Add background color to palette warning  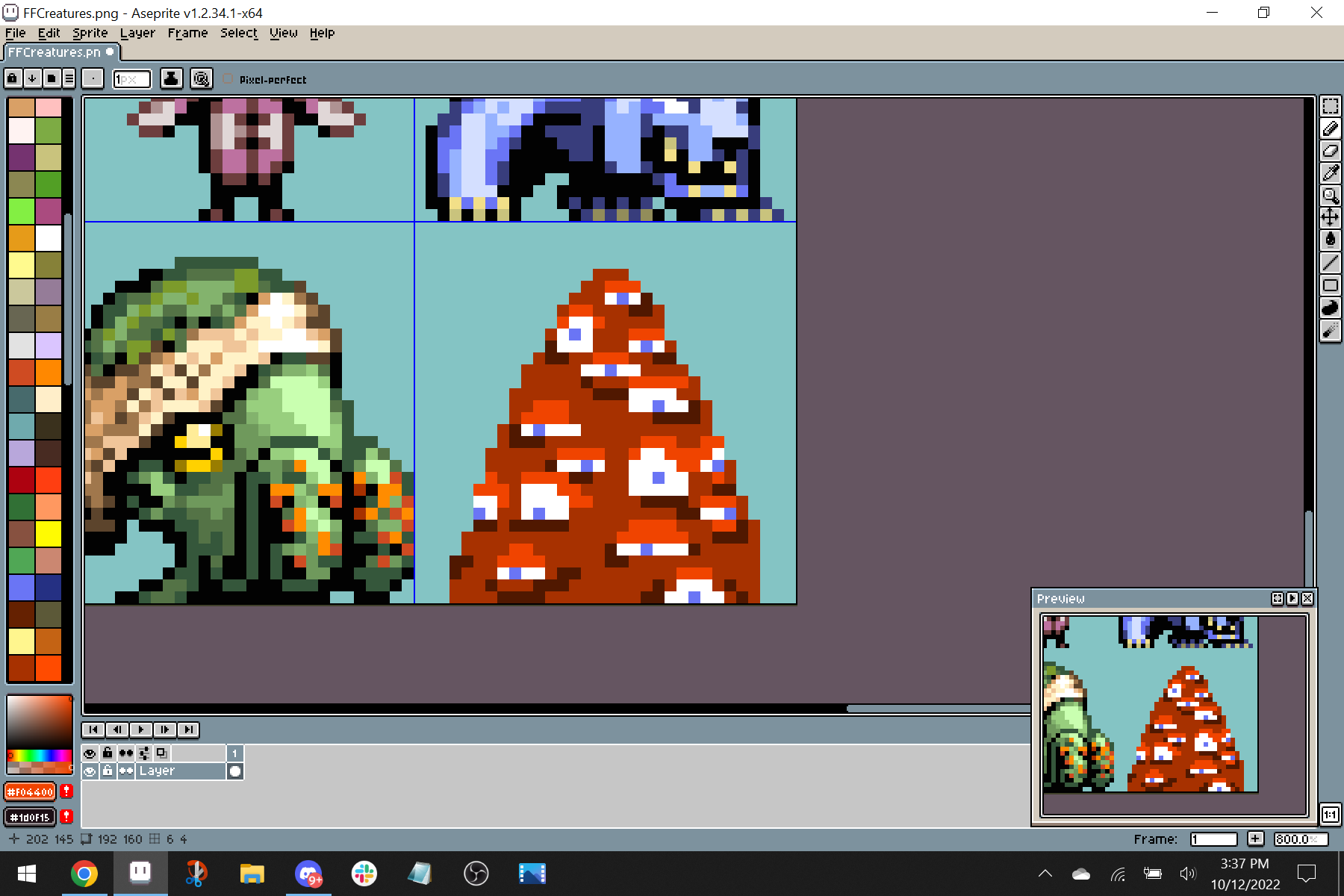coord(66,817)
